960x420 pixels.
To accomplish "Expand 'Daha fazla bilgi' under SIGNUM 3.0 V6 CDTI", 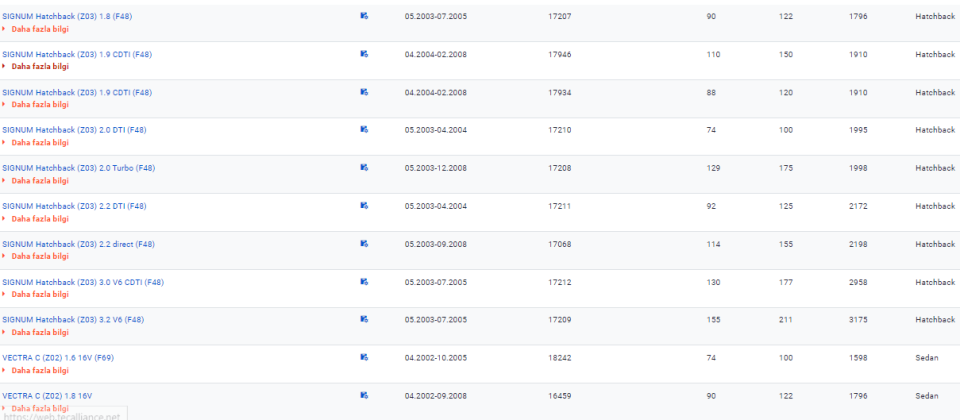I will (x=40, y=294).
